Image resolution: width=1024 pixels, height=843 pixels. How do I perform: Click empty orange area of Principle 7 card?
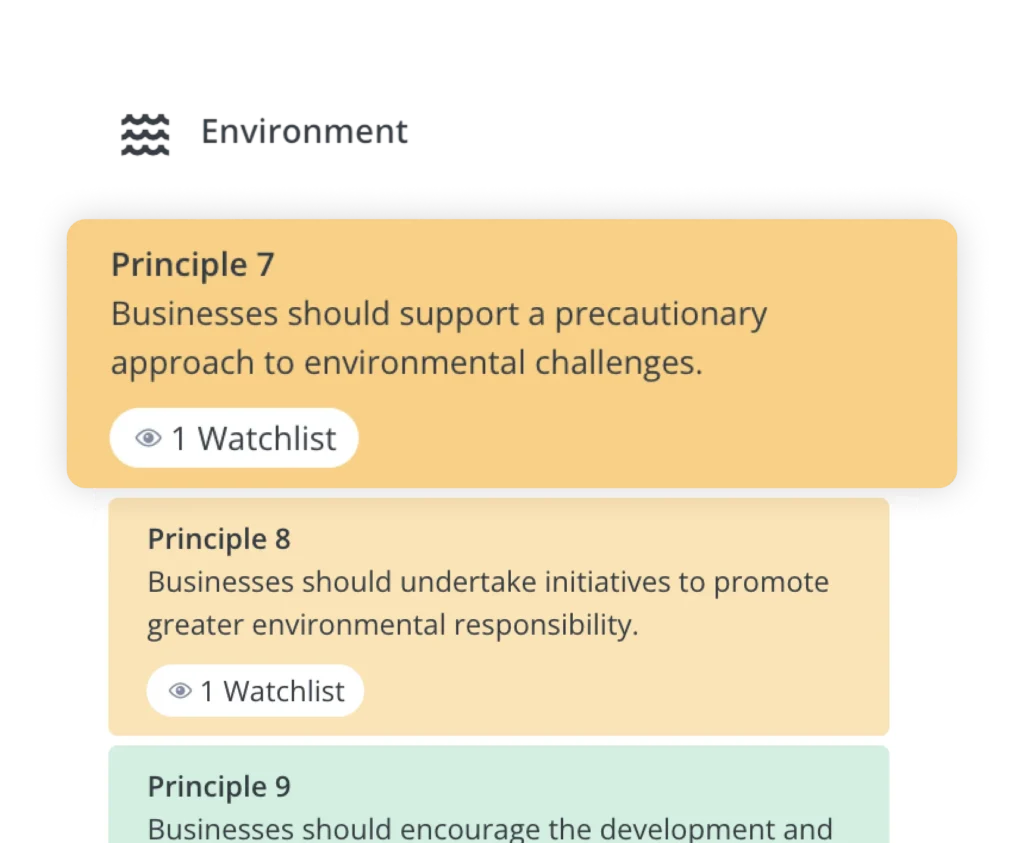[x=653, y=437]
